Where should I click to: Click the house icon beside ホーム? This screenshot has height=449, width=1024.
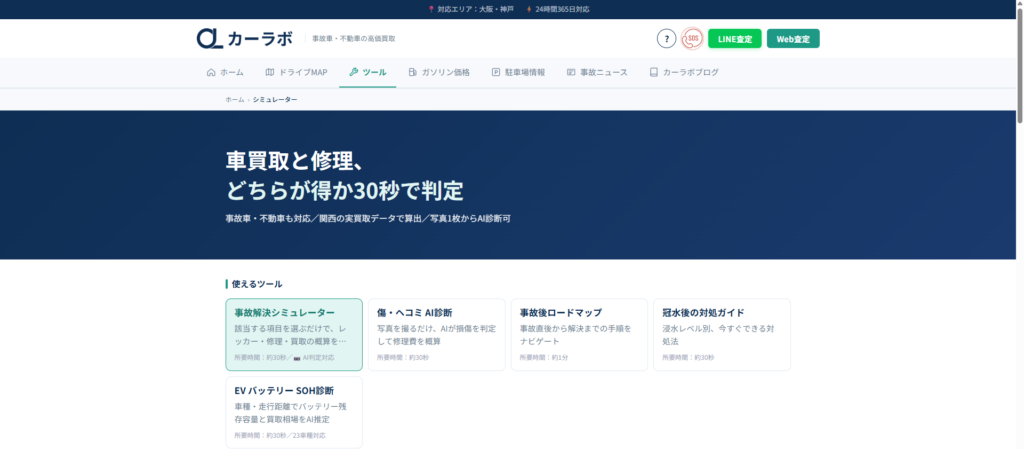point(211,72)
